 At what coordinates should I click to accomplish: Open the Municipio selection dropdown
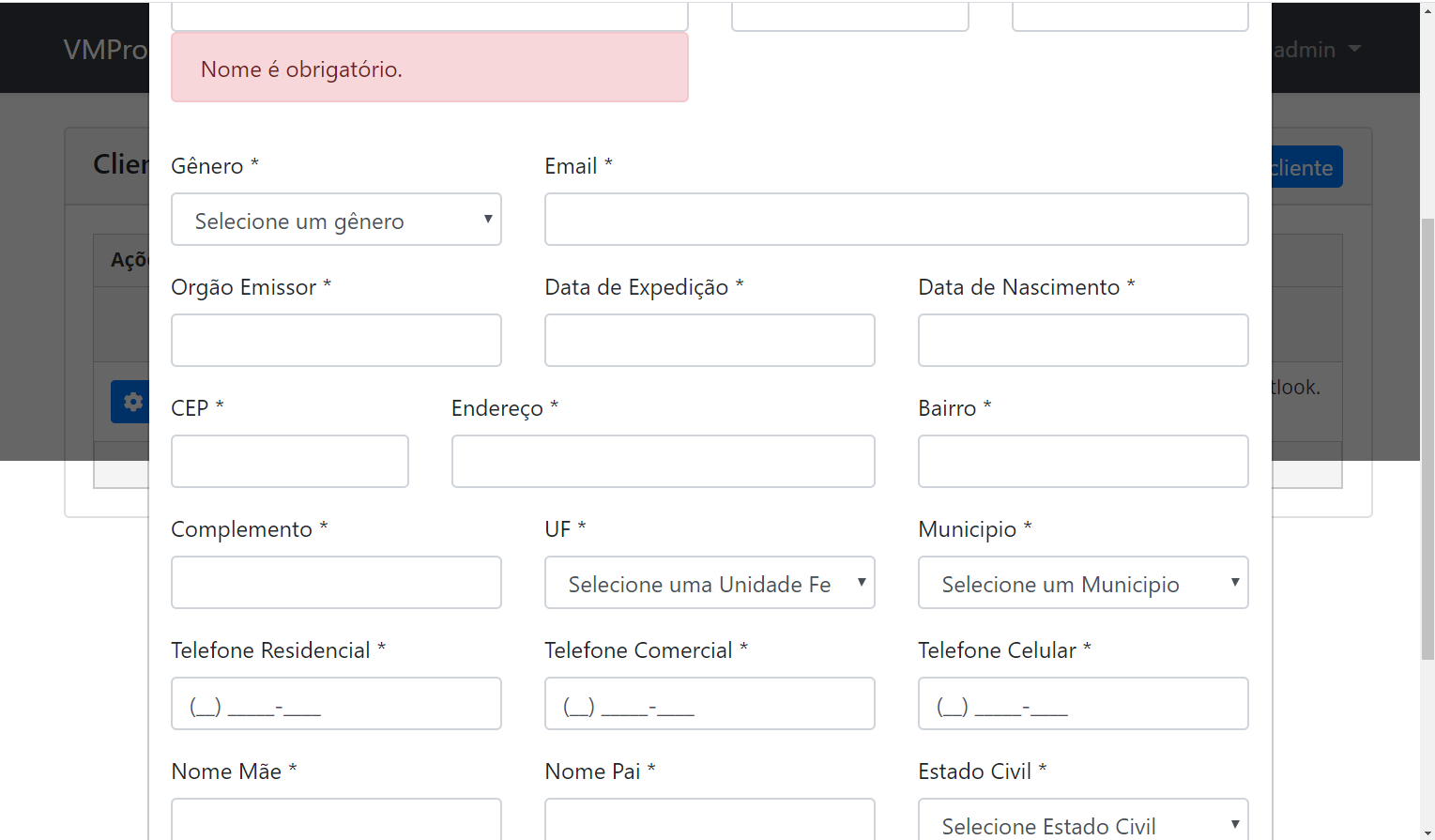1081,582
